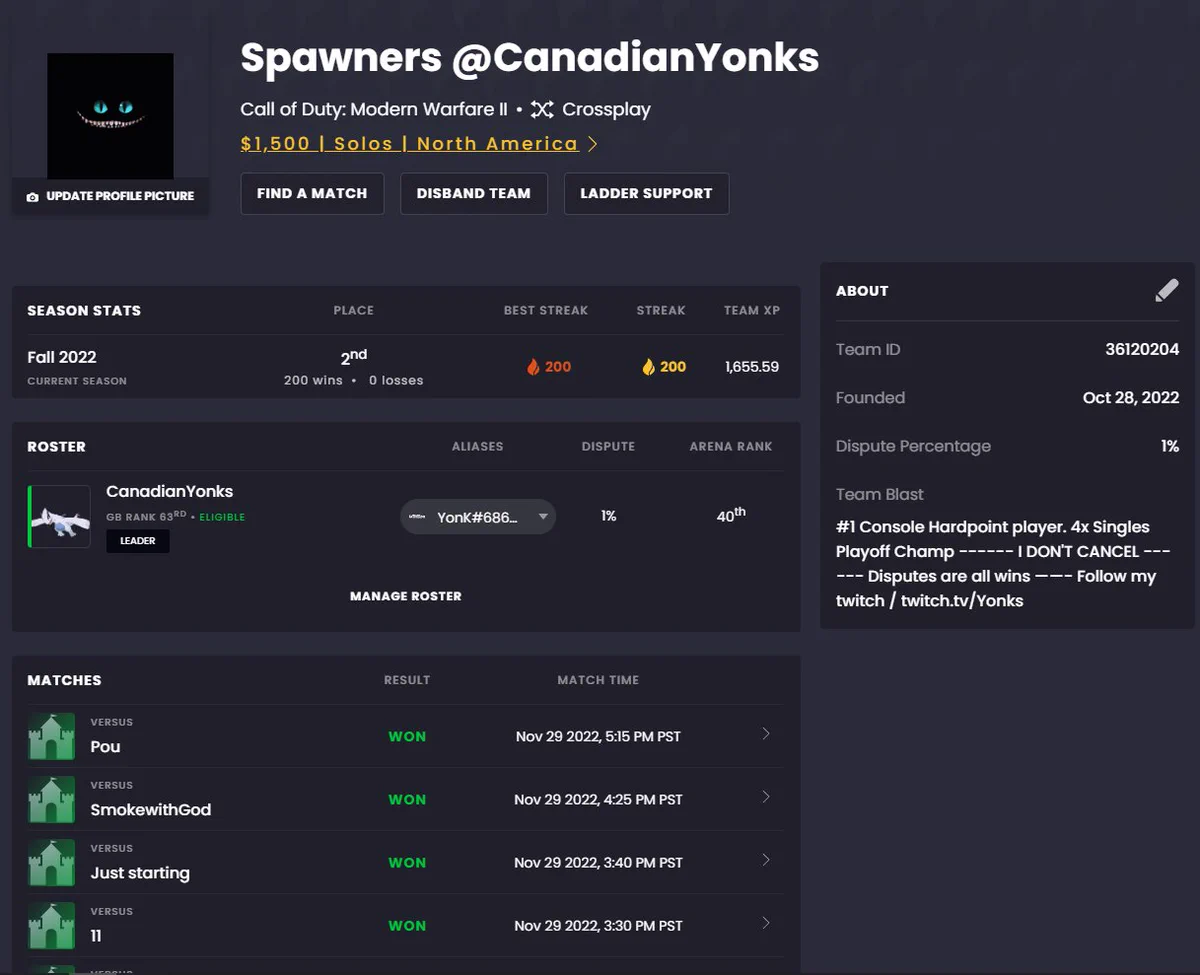Viewport: 1200px width, 975px height.
Task: Click the camera icon on Update Profile Picture
Action: click(33, 197)
